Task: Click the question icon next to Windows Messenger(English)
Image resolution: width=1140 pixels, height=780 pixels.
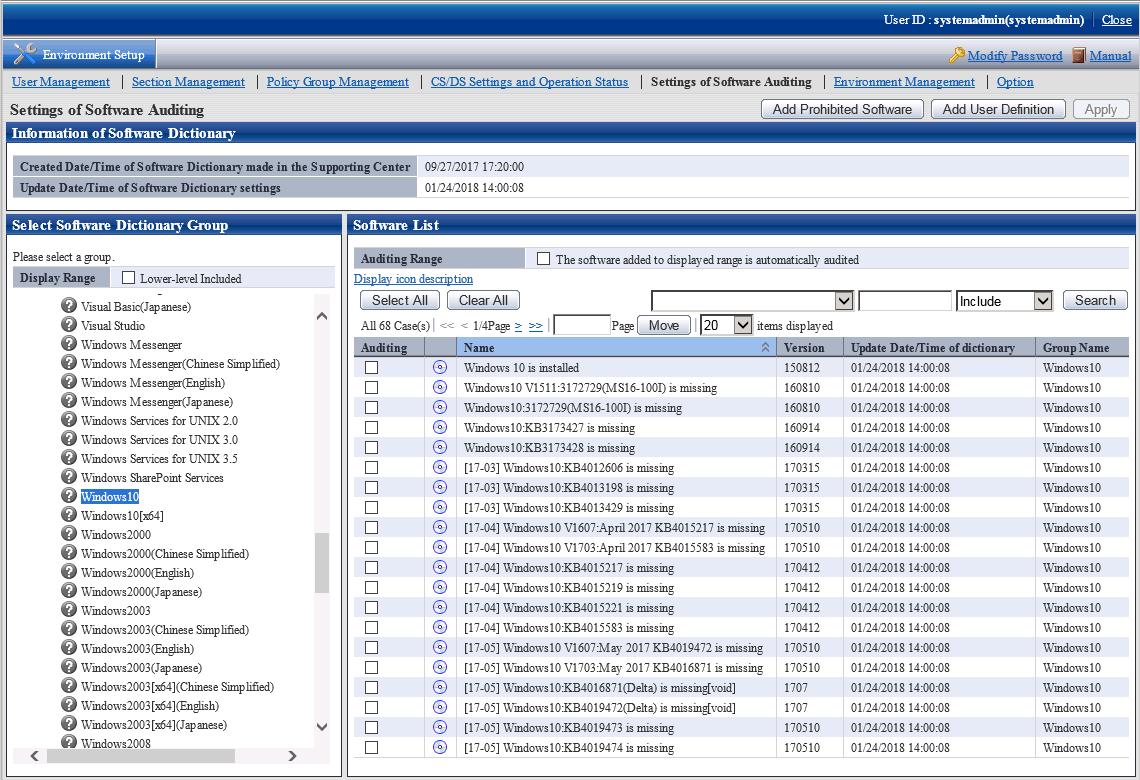Action: [69, 382]
